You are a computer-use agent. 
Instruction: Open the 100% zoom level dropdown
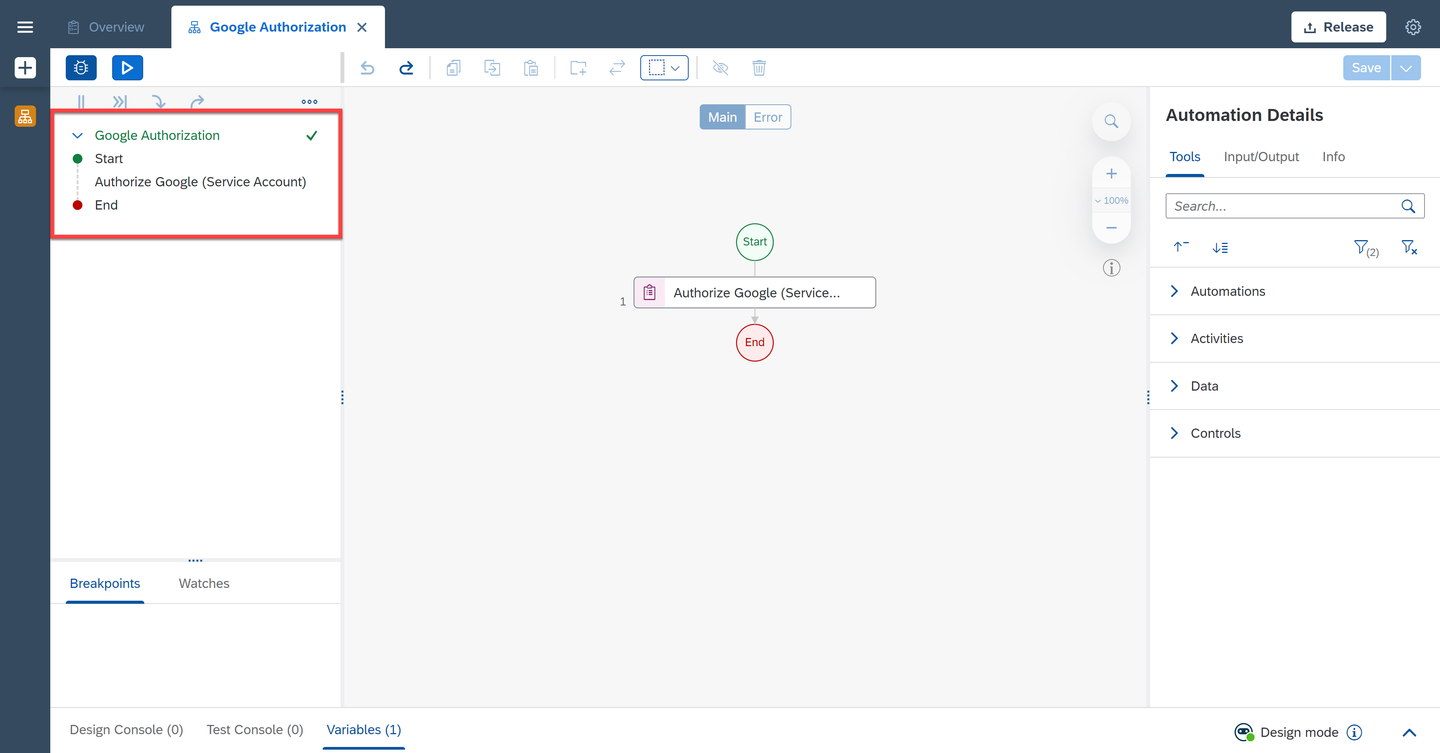click(x=1111, y=201)
